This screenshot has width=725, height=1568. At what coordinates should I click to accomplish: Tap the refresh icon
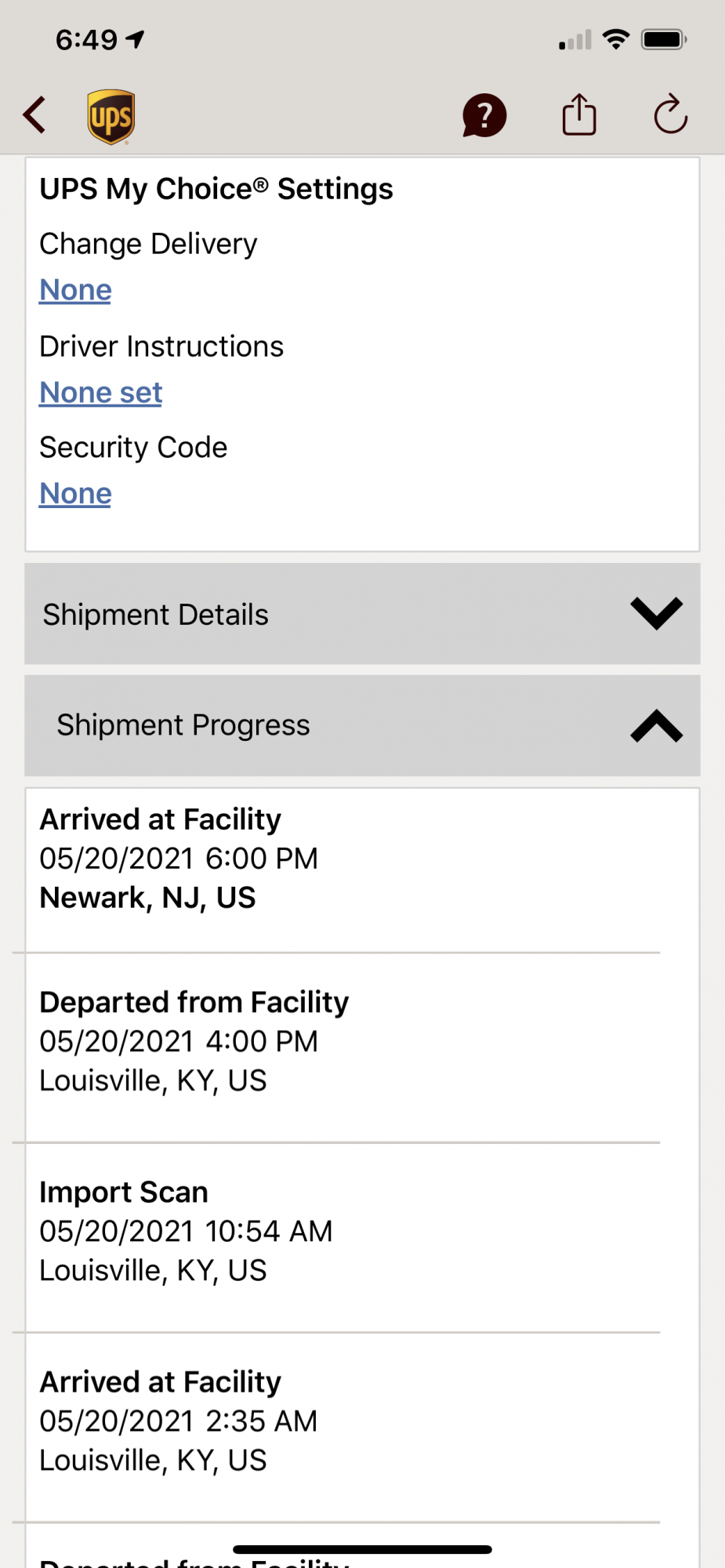click(x=670, y=115)
